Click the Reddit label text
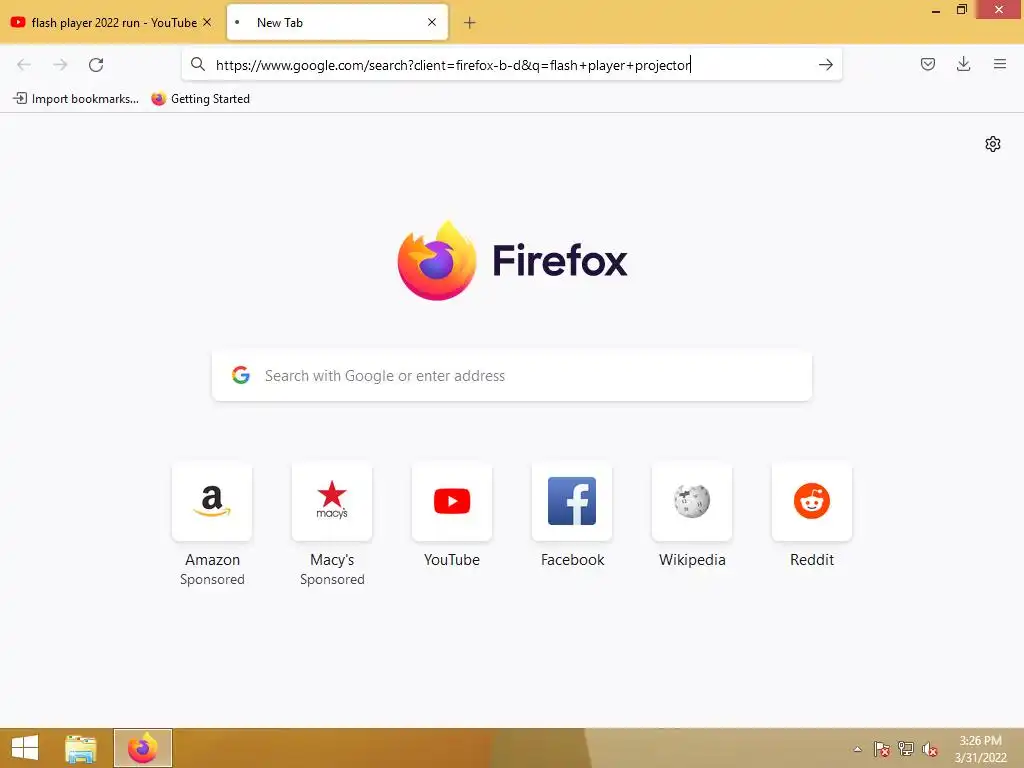 (812, 560)
